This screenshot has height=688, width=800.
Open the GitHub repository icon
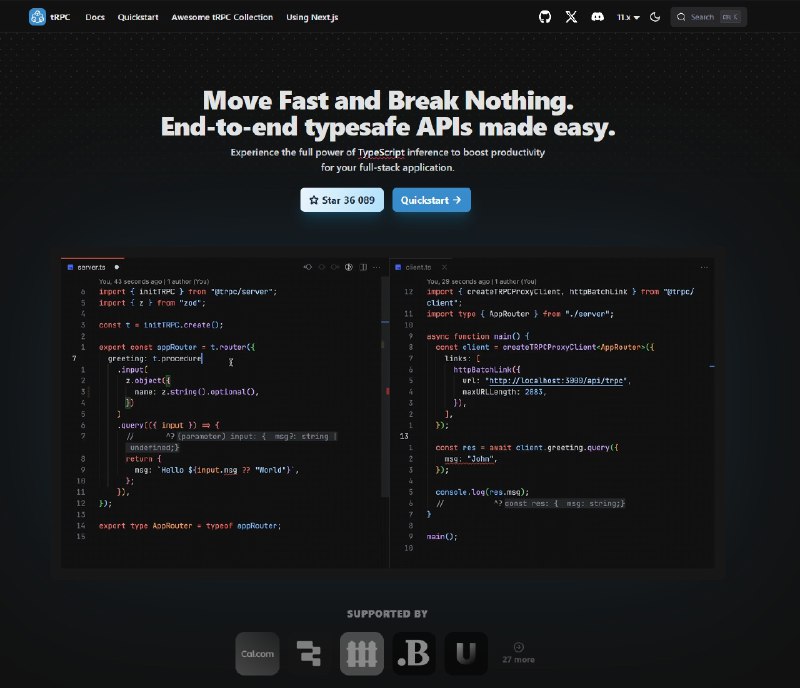coord(545,17)
